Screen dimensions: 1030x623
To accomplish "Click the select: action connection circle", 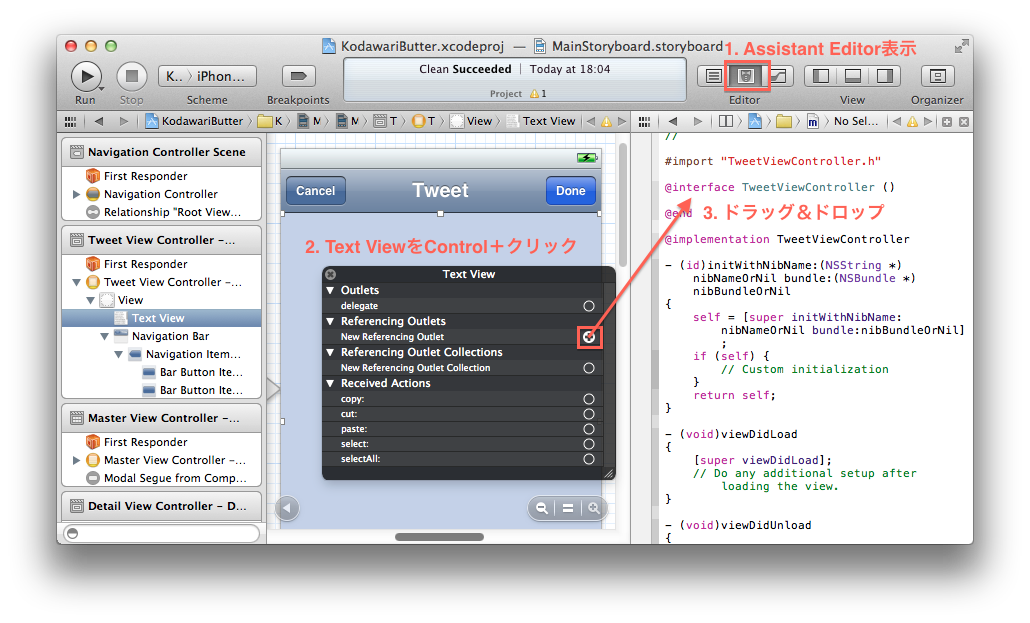I will [x=589, y=444].
